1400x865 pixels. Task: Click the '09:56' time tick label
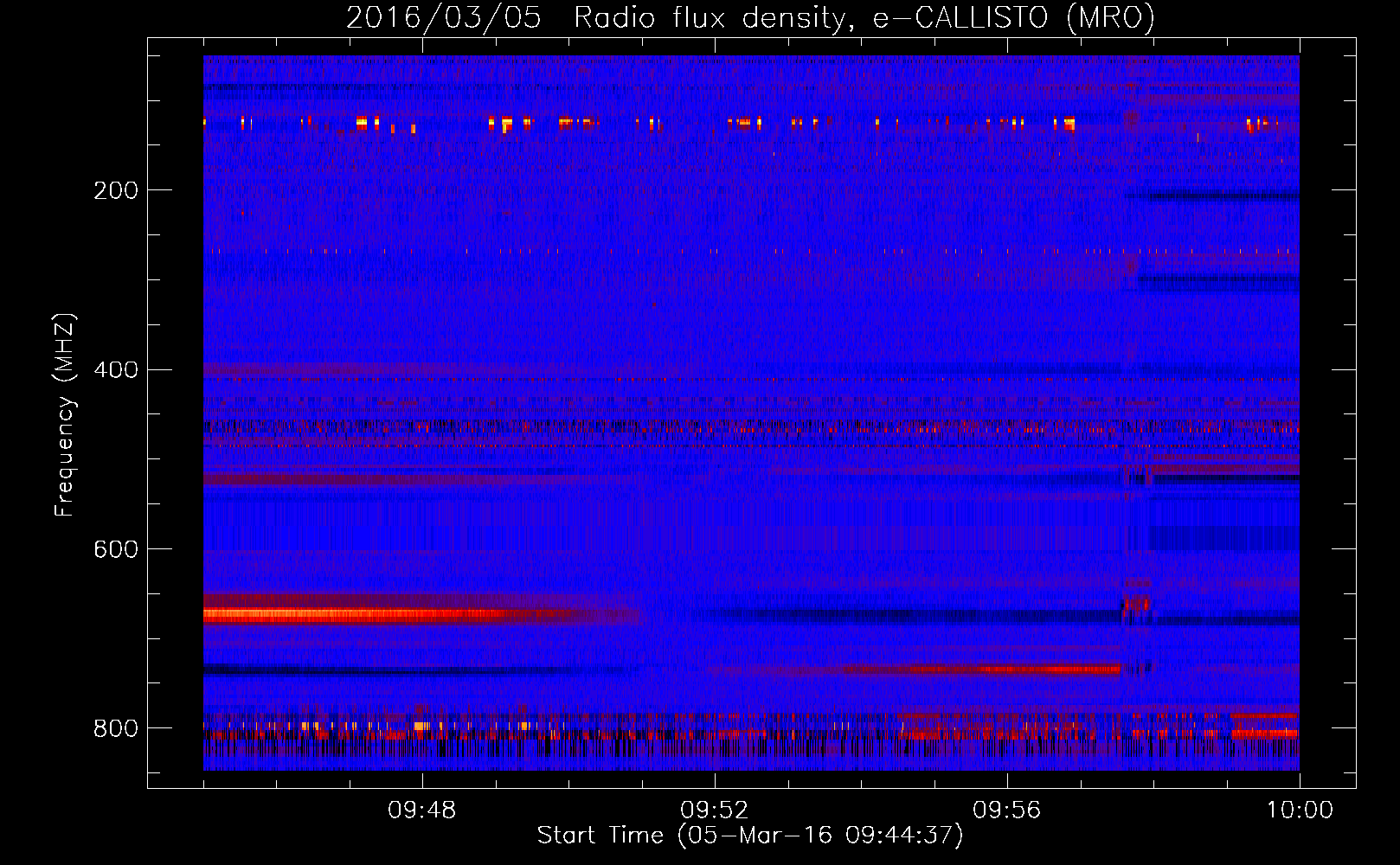[x=1006, y=811]
